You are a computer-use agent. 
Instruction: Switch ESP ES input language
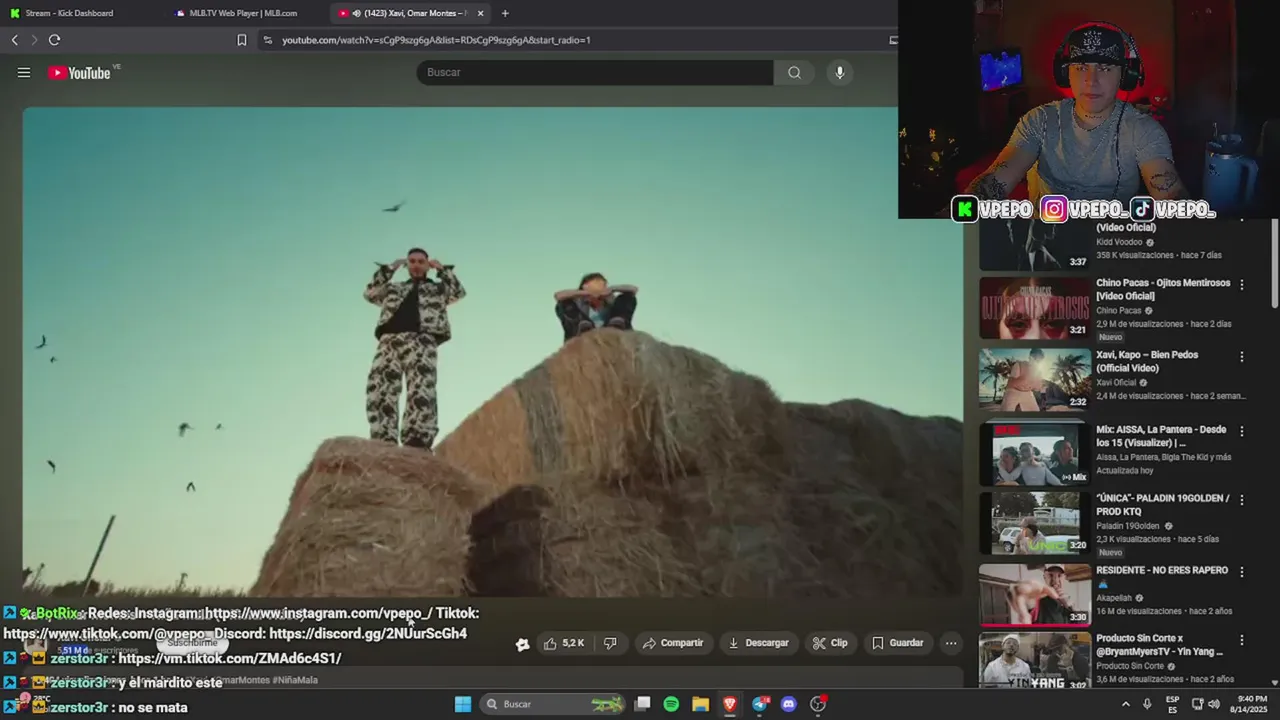tap(1172, 704)
